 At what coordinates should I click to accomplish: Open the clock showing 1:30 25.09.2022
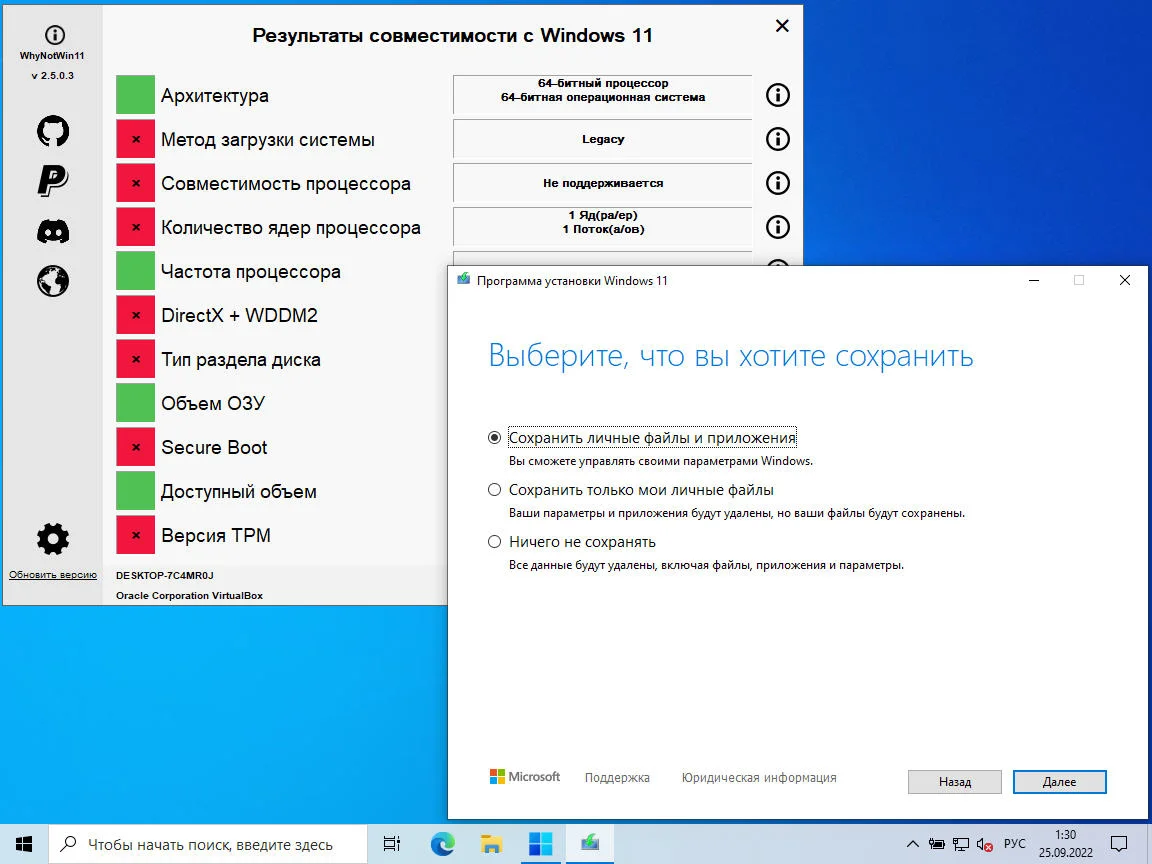(x=1065, y=844)
